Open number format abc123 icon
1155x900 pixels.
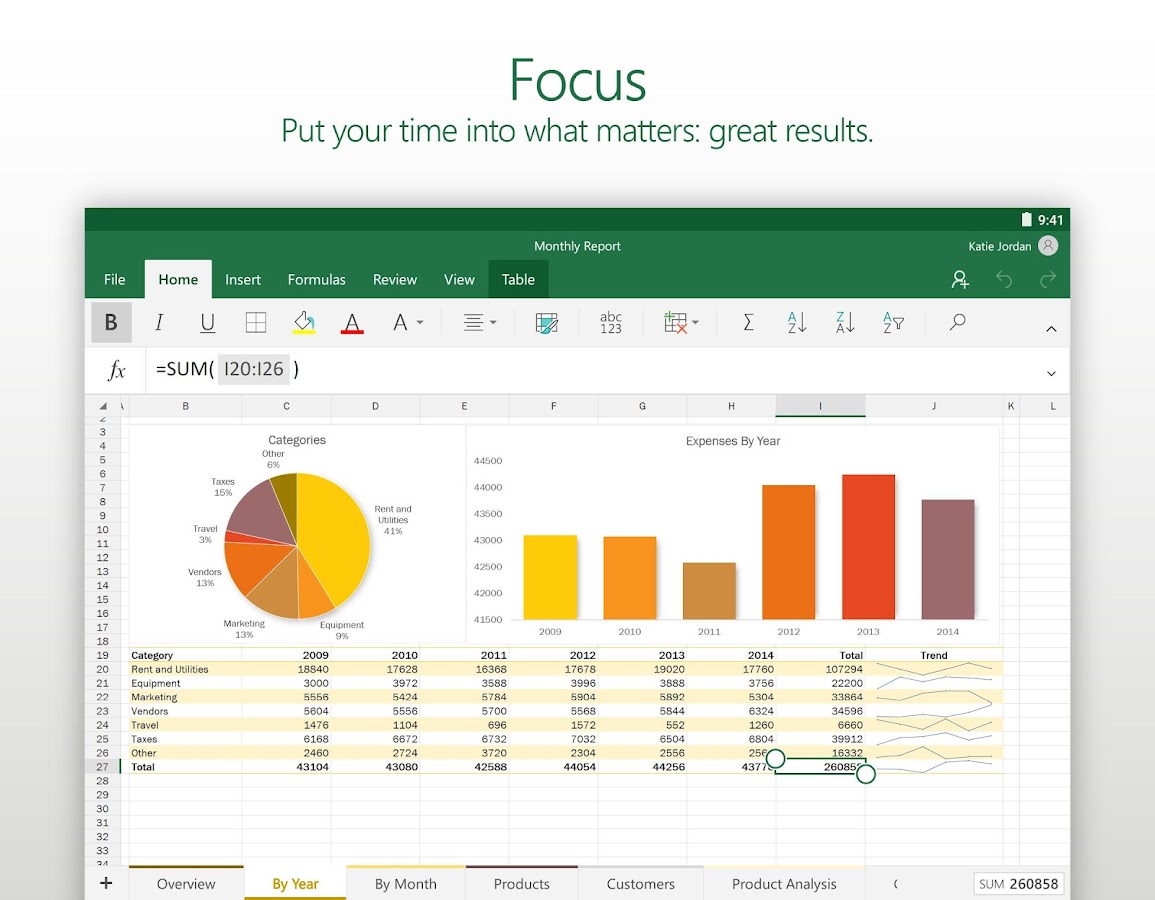pyautogui.click(x=611, y=323)
